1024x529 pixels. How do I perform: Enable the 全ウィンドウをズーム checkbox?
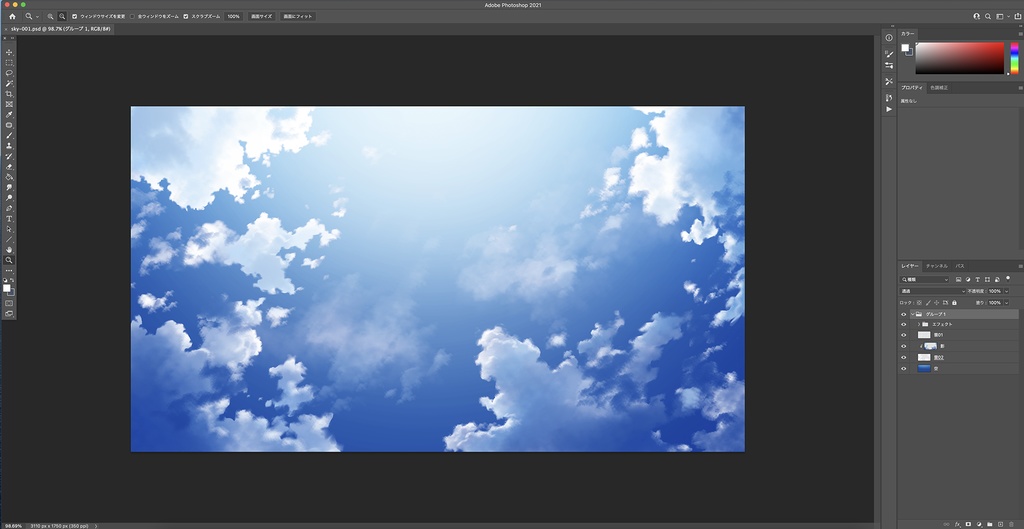(132, 16)
